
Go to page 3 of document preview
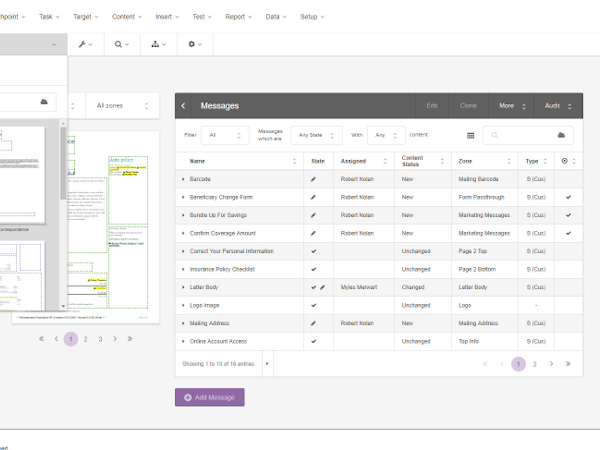100,339
